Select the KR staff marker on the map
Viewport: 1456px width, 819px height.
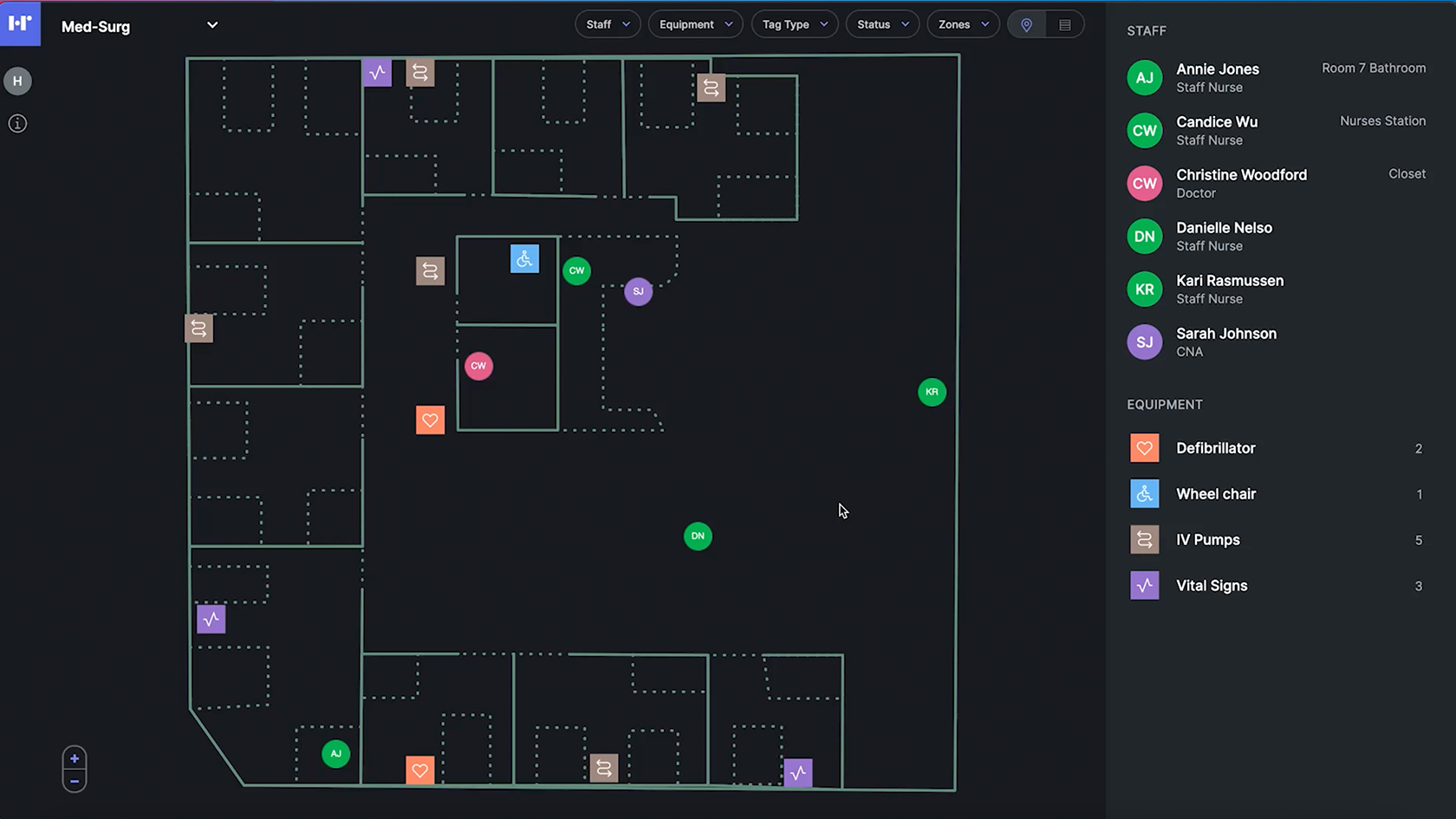coord(932,392)
